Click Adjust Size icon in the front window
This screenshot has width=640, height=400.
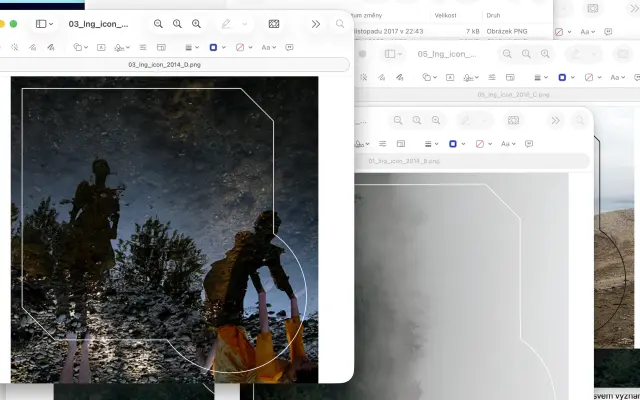tap(161, 47)
